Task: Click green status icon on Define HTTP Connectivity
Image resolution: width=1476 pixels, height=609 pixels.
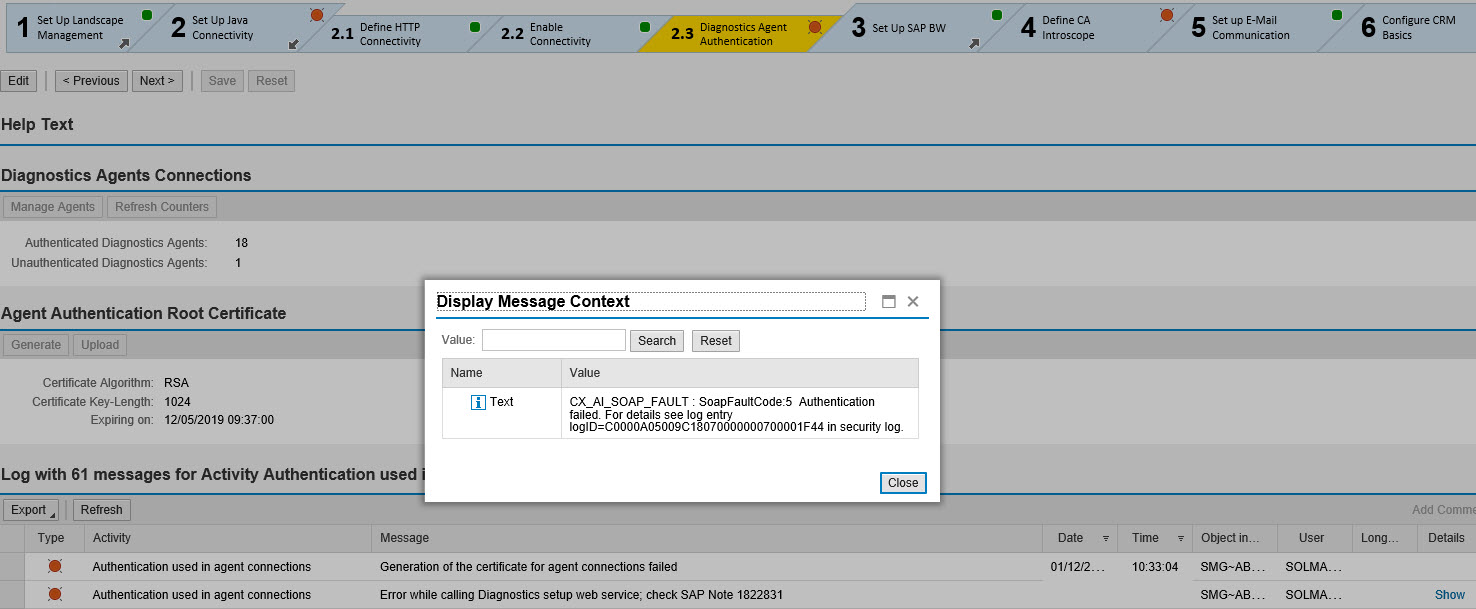Action: pyautogui.click(x=475, y=27)
